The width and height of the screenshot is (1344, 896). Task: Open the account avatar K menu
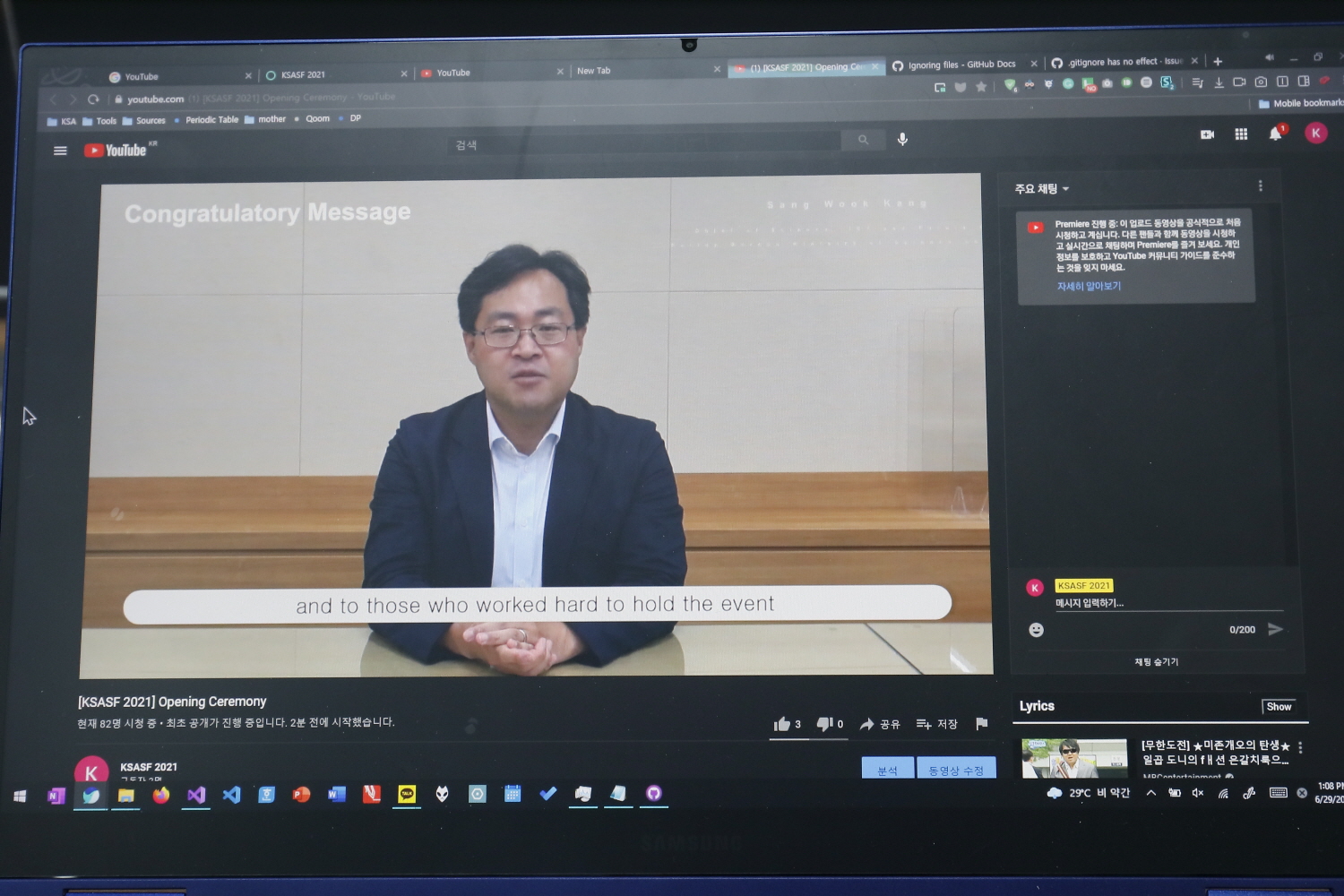(x=1315, y=134)
